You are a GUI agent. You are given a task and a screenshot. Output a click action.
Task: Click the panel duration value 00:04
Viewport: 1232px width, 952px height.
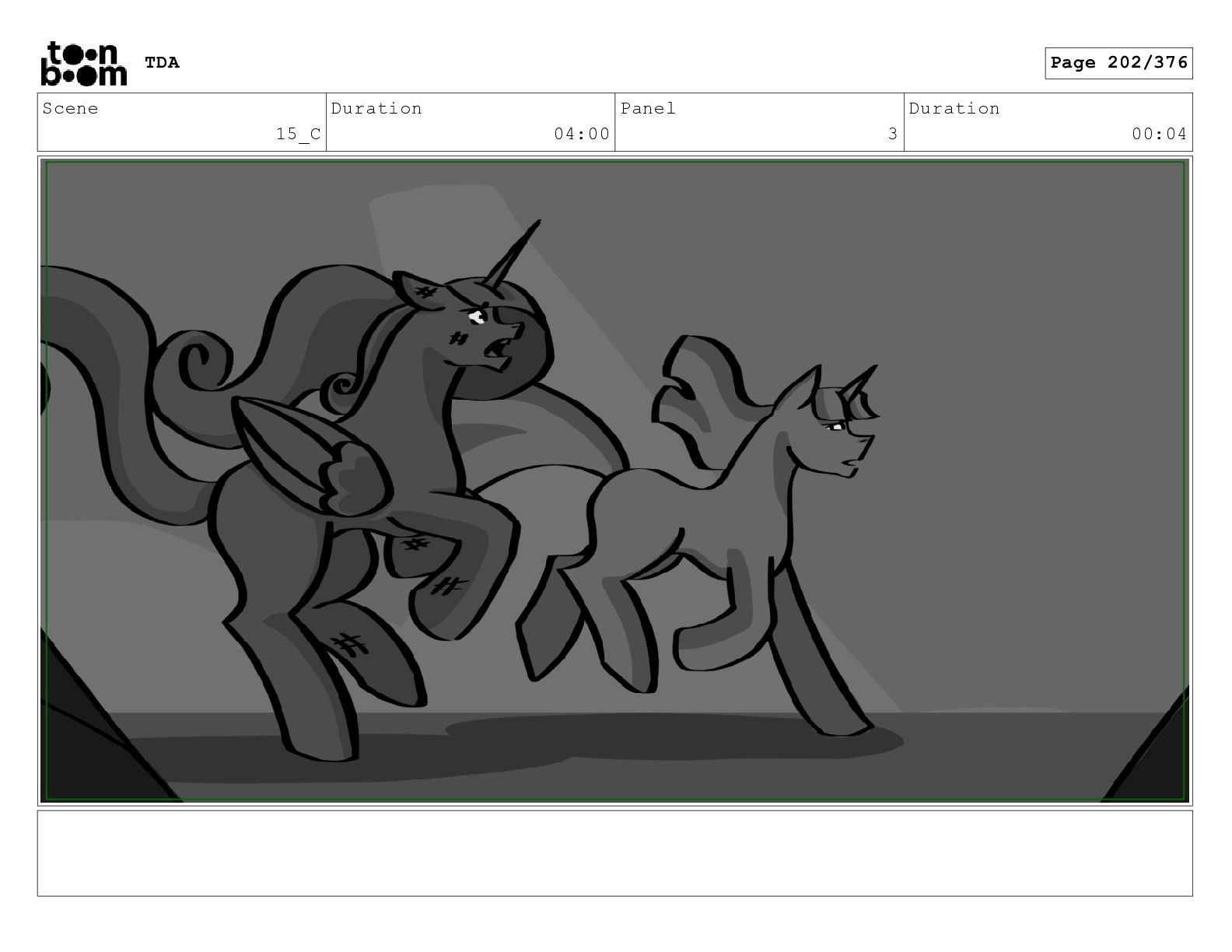click(1159, 134)
